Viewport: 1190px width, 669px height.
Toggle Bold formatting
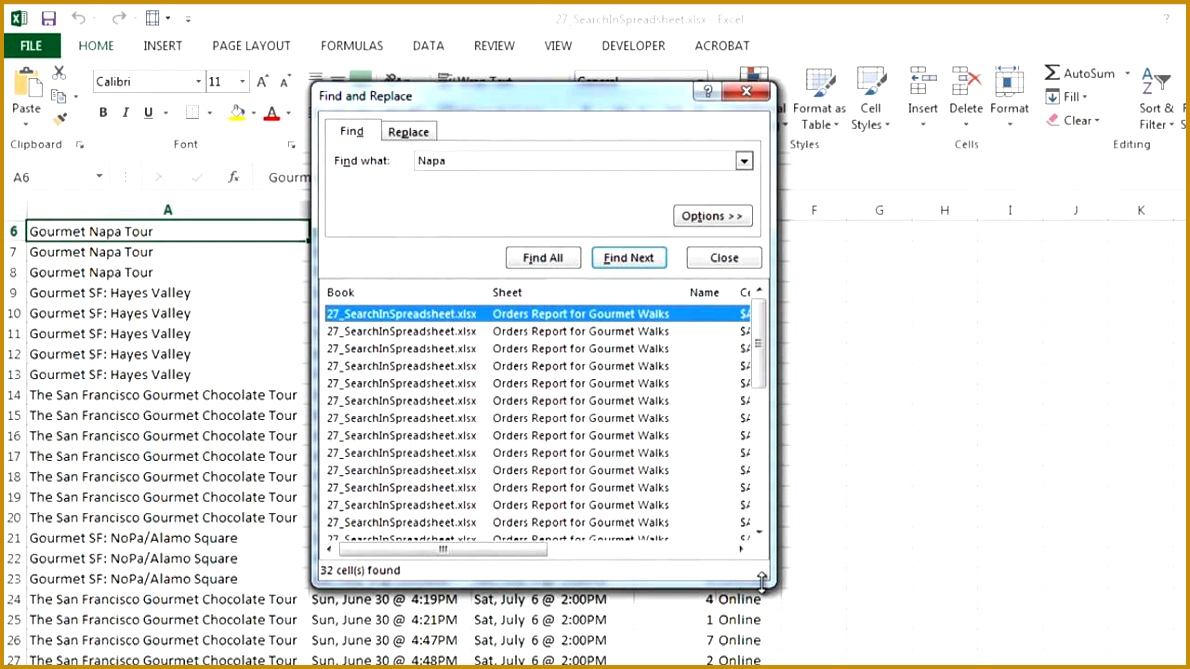[x=102, y=112]
